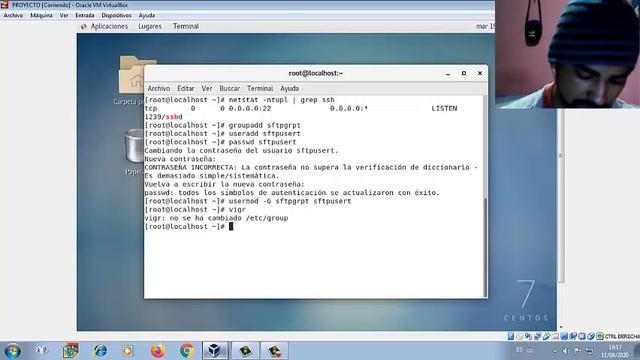Click the green host key status icon
Image resolution: width=640 pixels, height=360 pixels.
pos(600,336)
